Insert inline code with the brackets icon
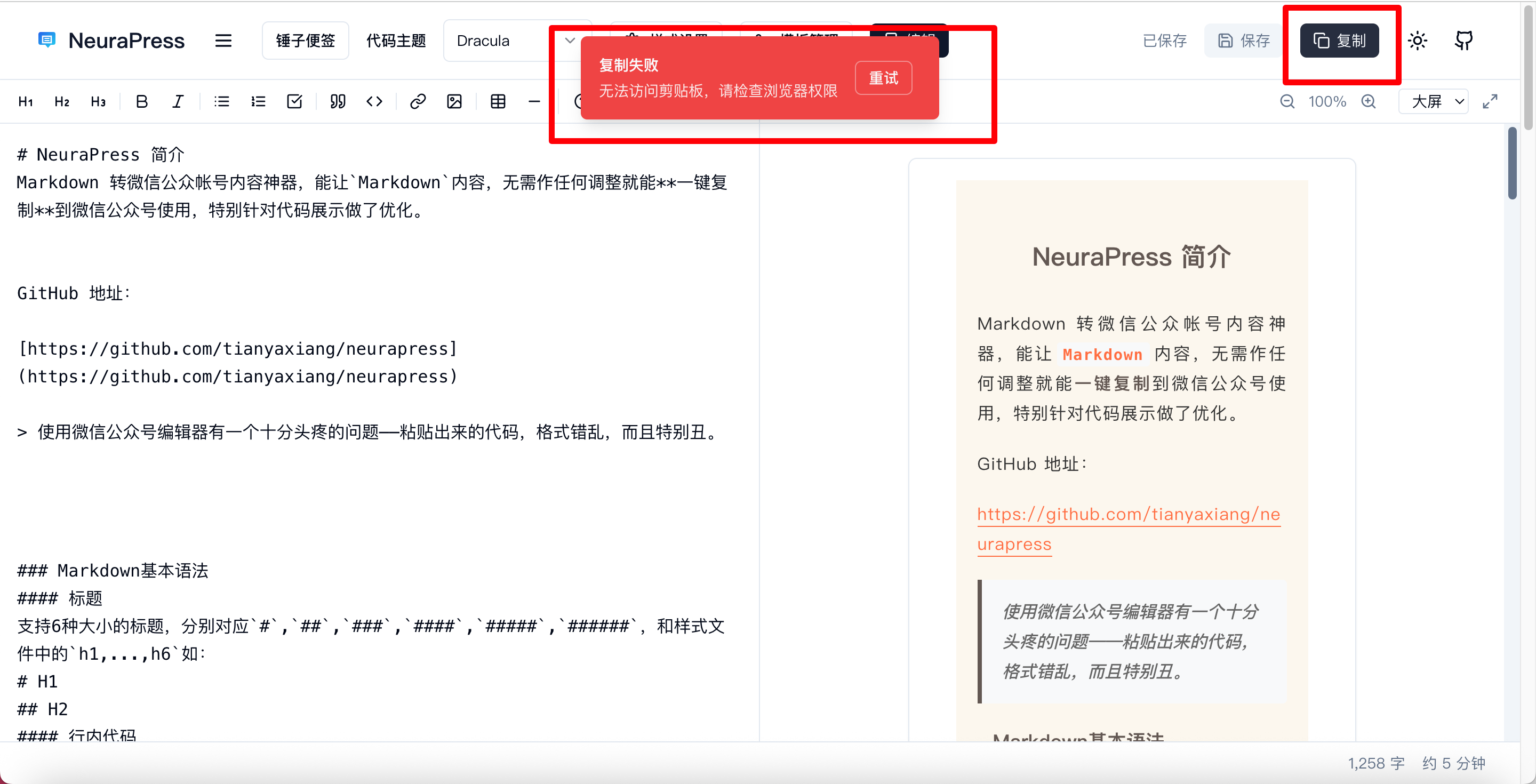 374,101
